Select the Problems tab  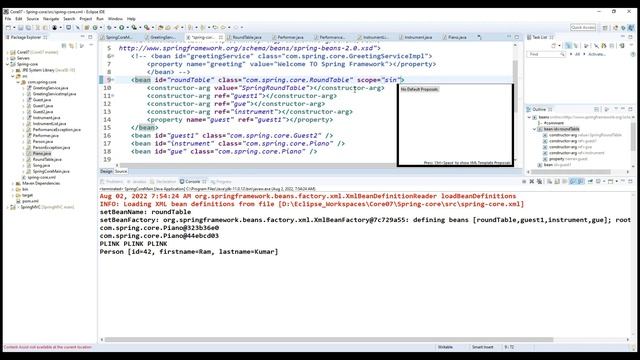pyautogui.click(x=112, y=182)
